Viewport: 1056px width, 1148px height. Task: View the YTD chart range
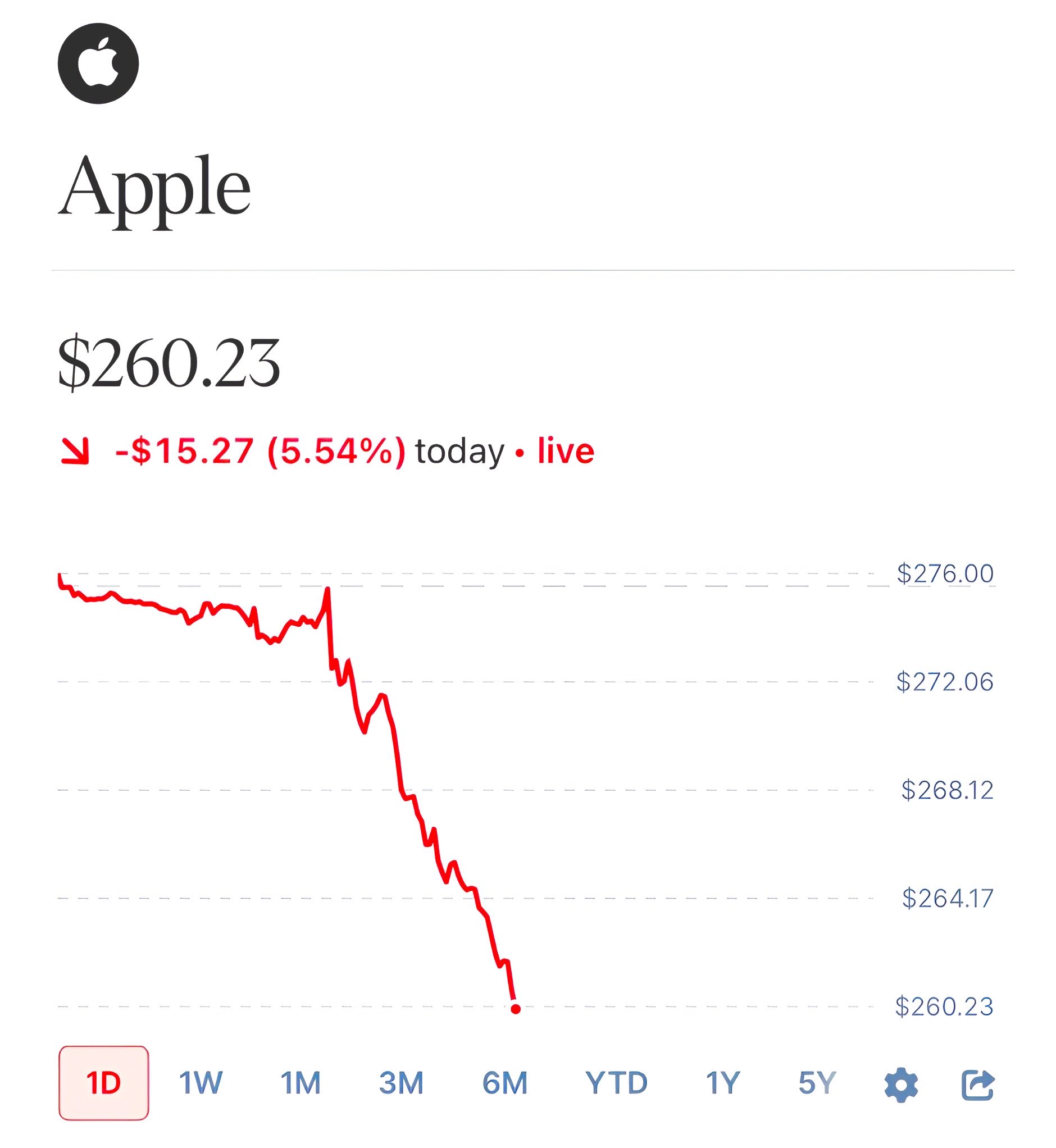point(617,1083)
